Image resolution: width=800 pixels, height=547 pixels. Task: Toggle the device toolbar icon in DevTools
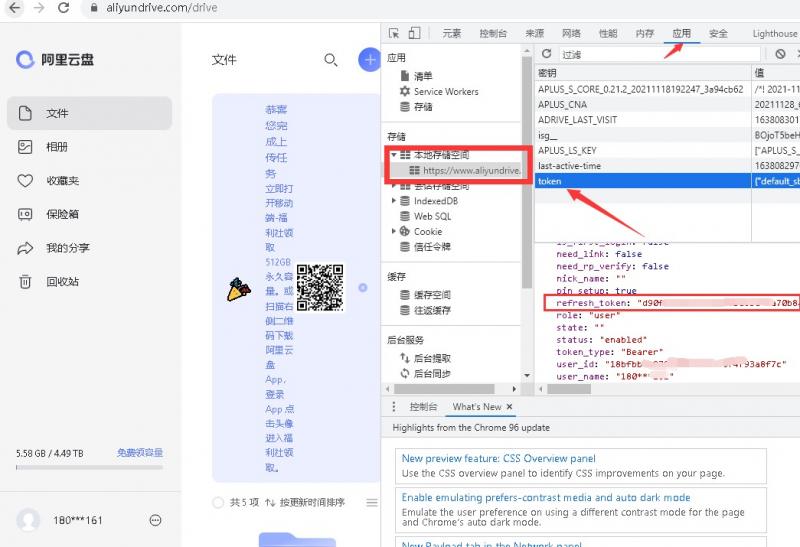pos(414,34)
